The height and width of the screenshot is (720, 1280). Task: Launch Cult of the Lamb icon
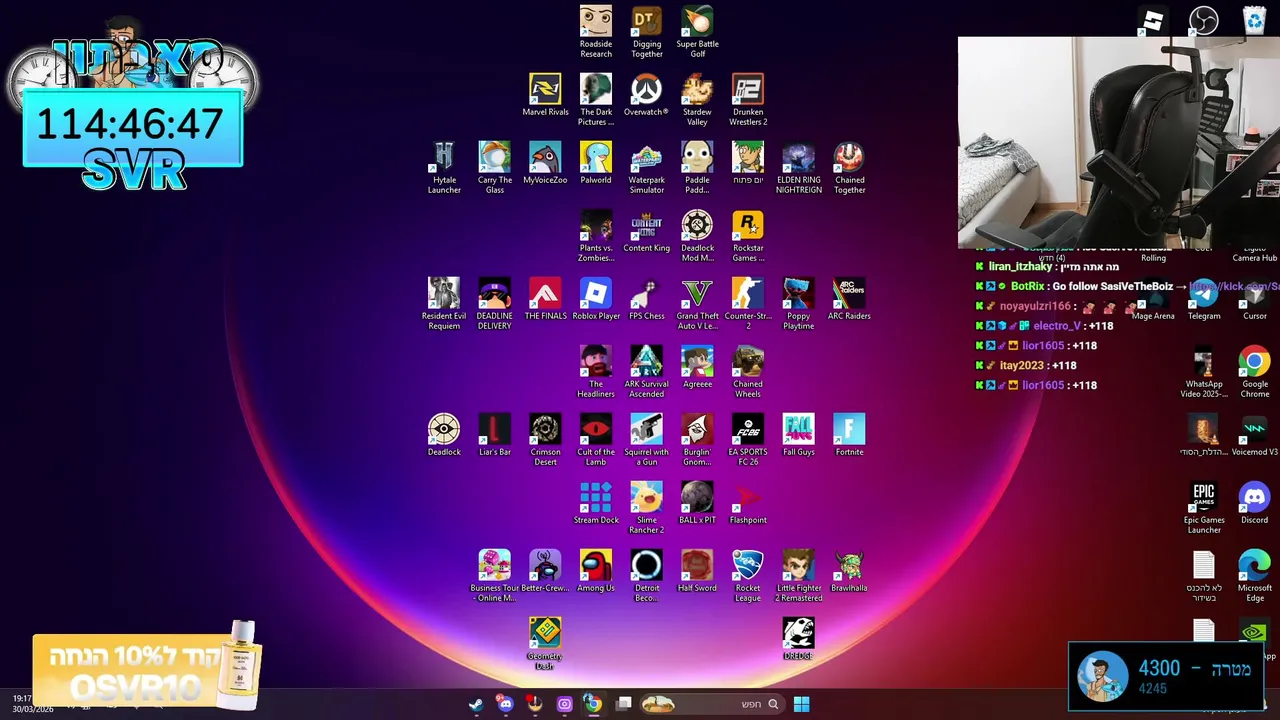point(596,439)
